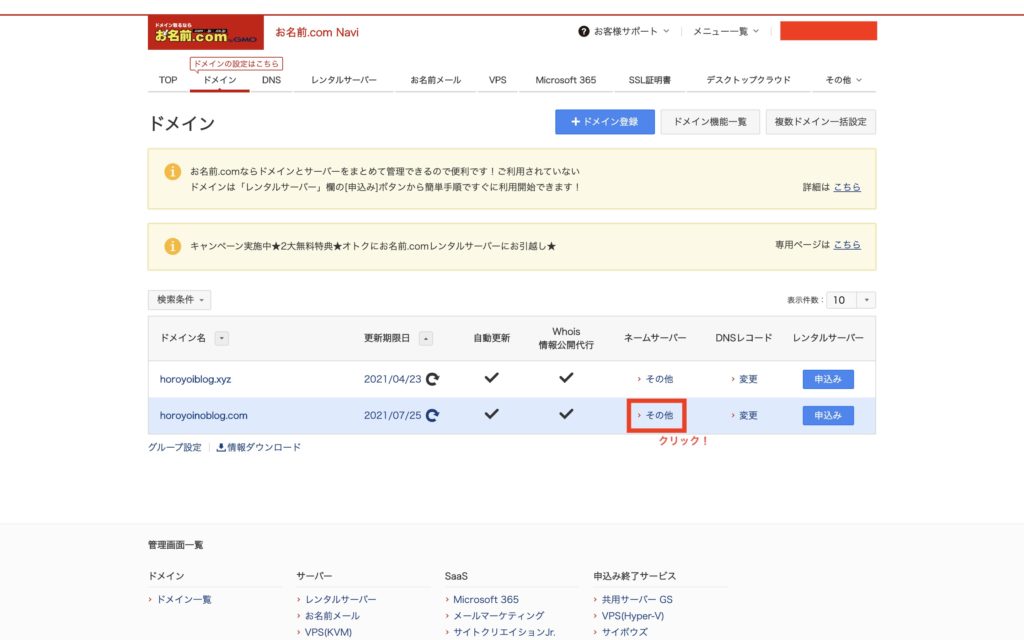Sort by ドメイン名 column arrow
Screen dimensions: 1024x640
click(222, 338)
